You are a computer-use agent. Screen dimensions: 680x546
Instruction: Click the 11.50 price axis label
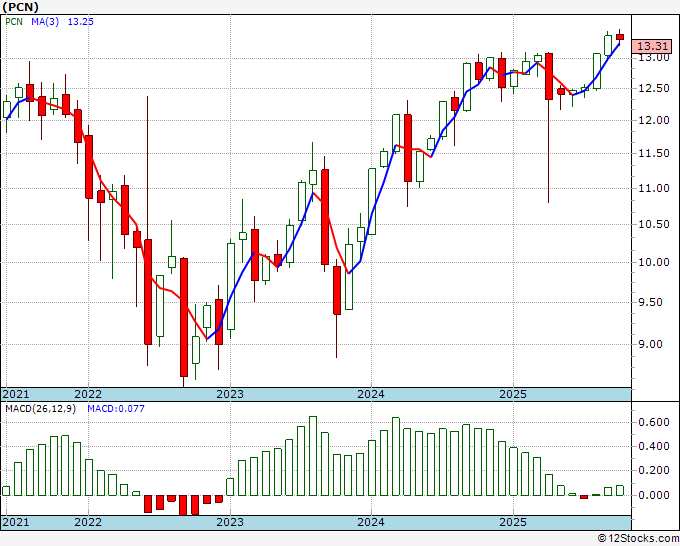(654, 154)
